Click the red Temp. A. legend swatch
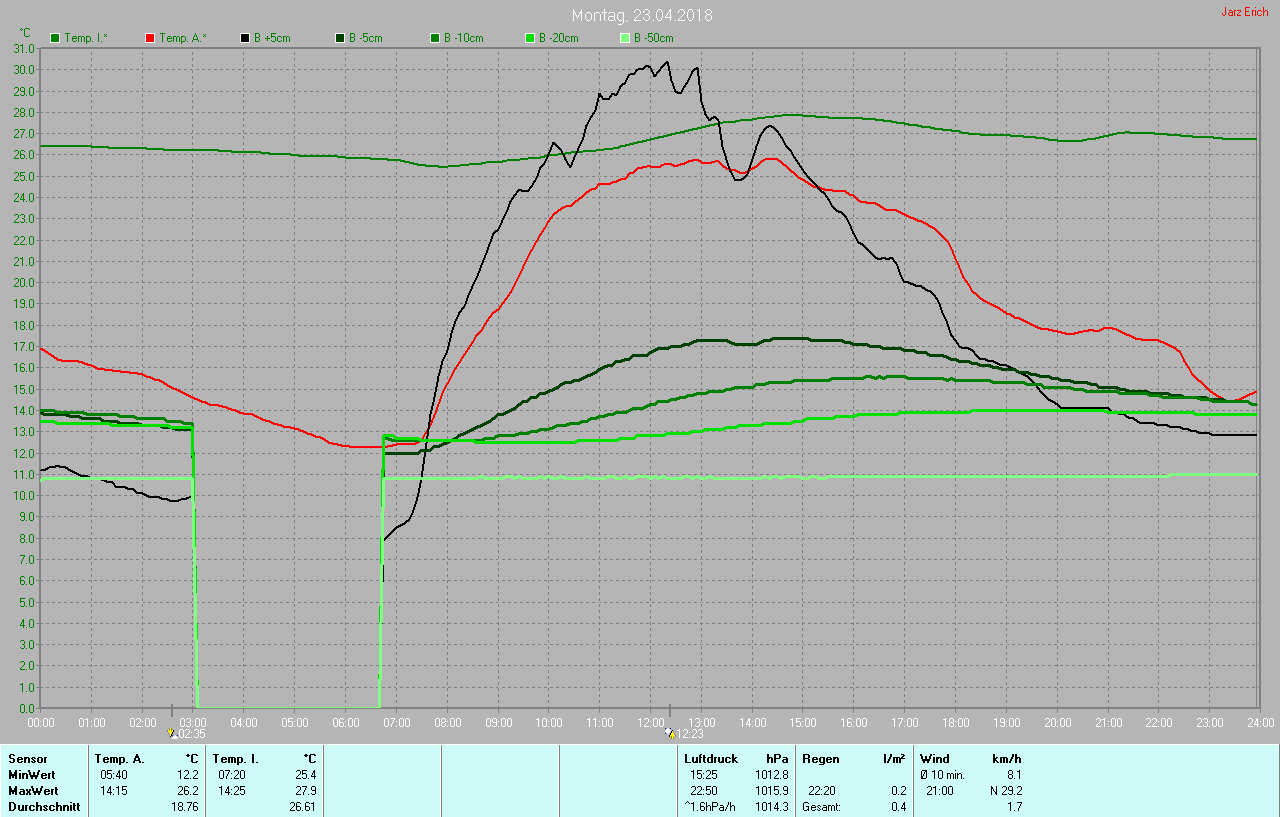Viewport: 1280px width, 817px height. (150, 38)
